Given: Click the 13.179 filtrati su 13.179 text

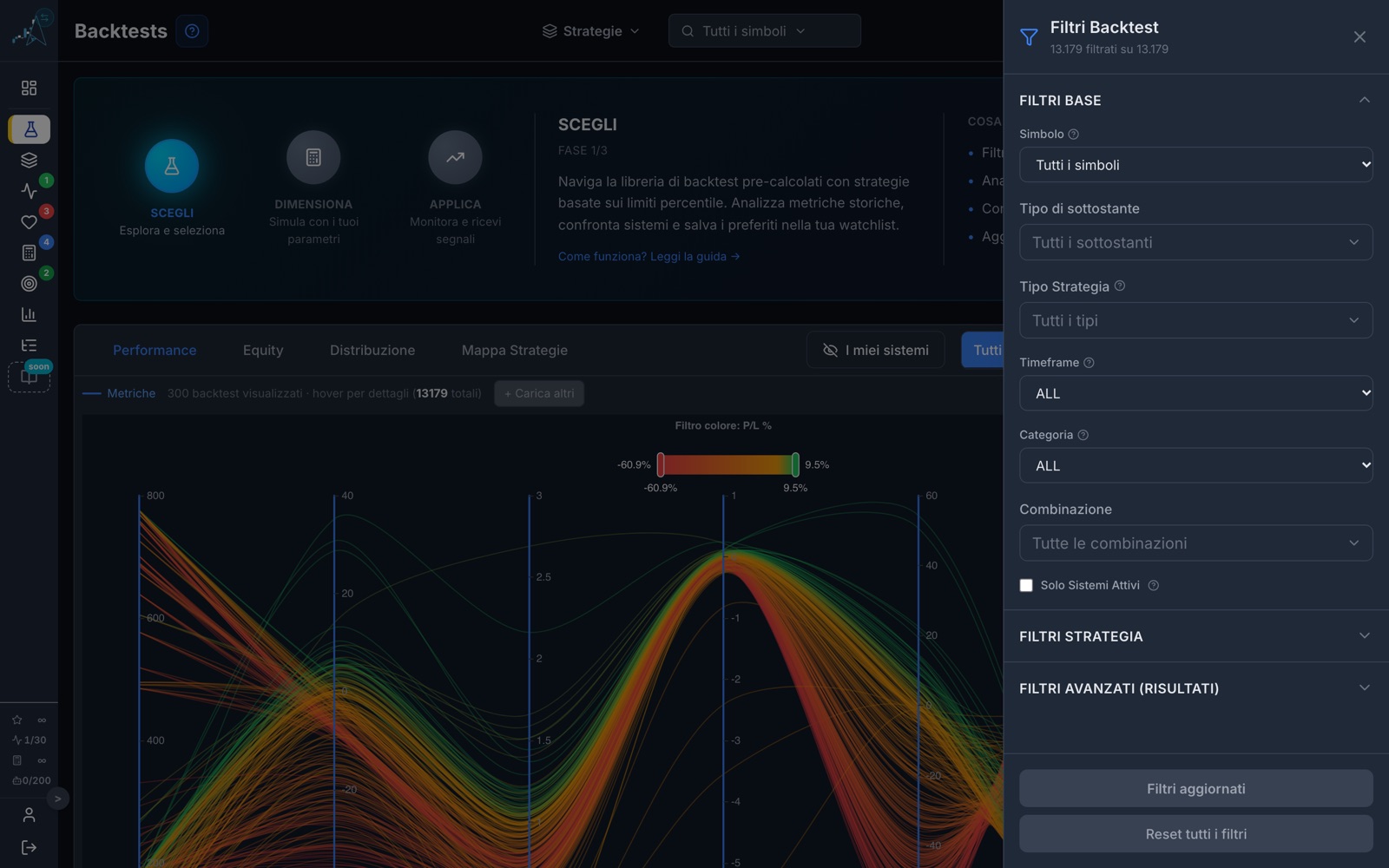Looking at the screenshot, I should 1109,49.
